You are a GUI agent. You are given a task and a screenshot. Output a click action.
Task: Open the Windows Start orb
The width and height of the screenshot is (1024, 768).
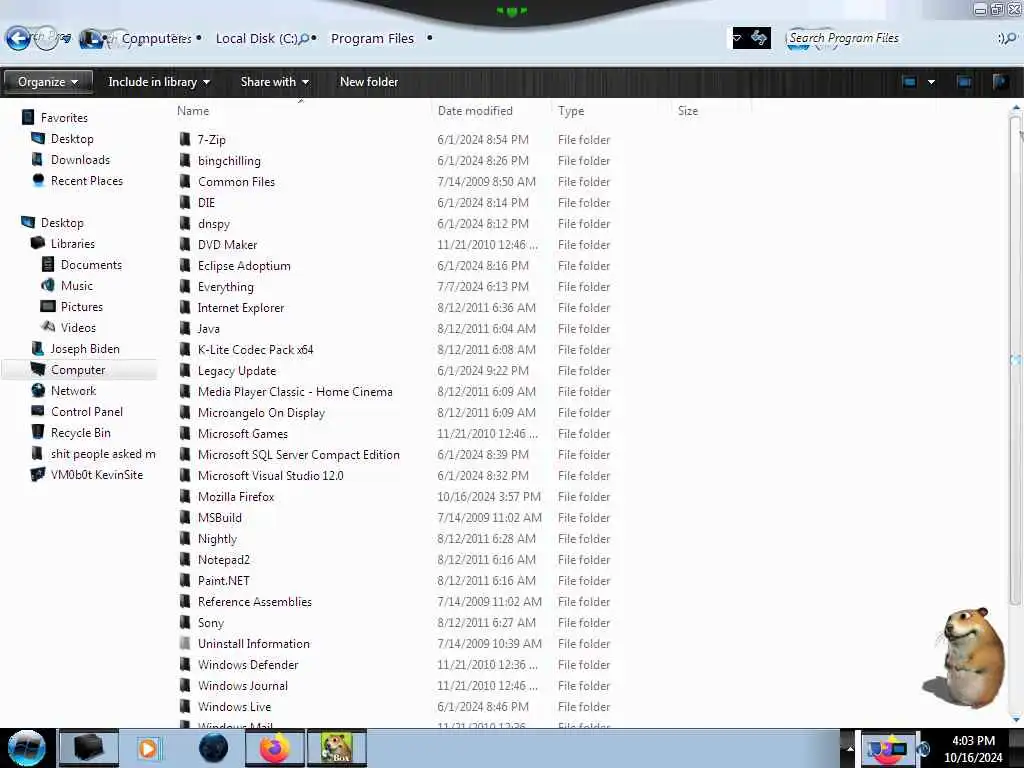pos(26,748)
